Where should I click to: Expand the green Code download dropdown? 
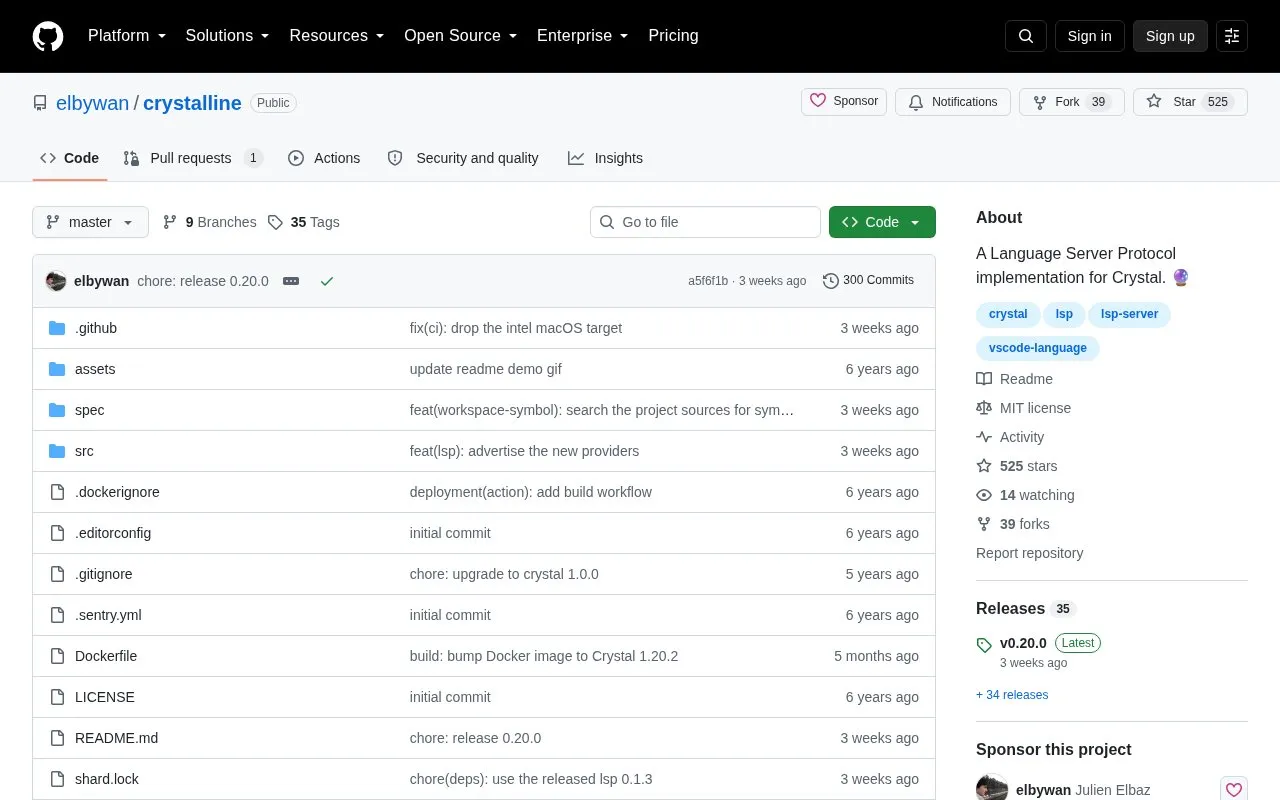(x=882, y=222)
